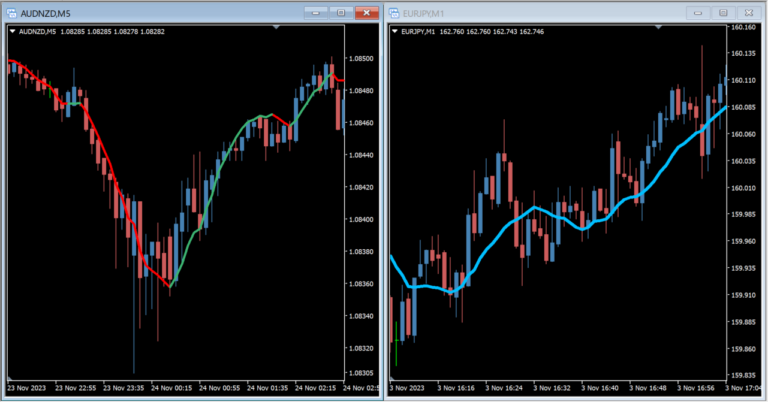This screenshot has height=402, width=768.
Task: Minimize the AUDNZD,M5 chart window
Action: click(x=317, y=12)
